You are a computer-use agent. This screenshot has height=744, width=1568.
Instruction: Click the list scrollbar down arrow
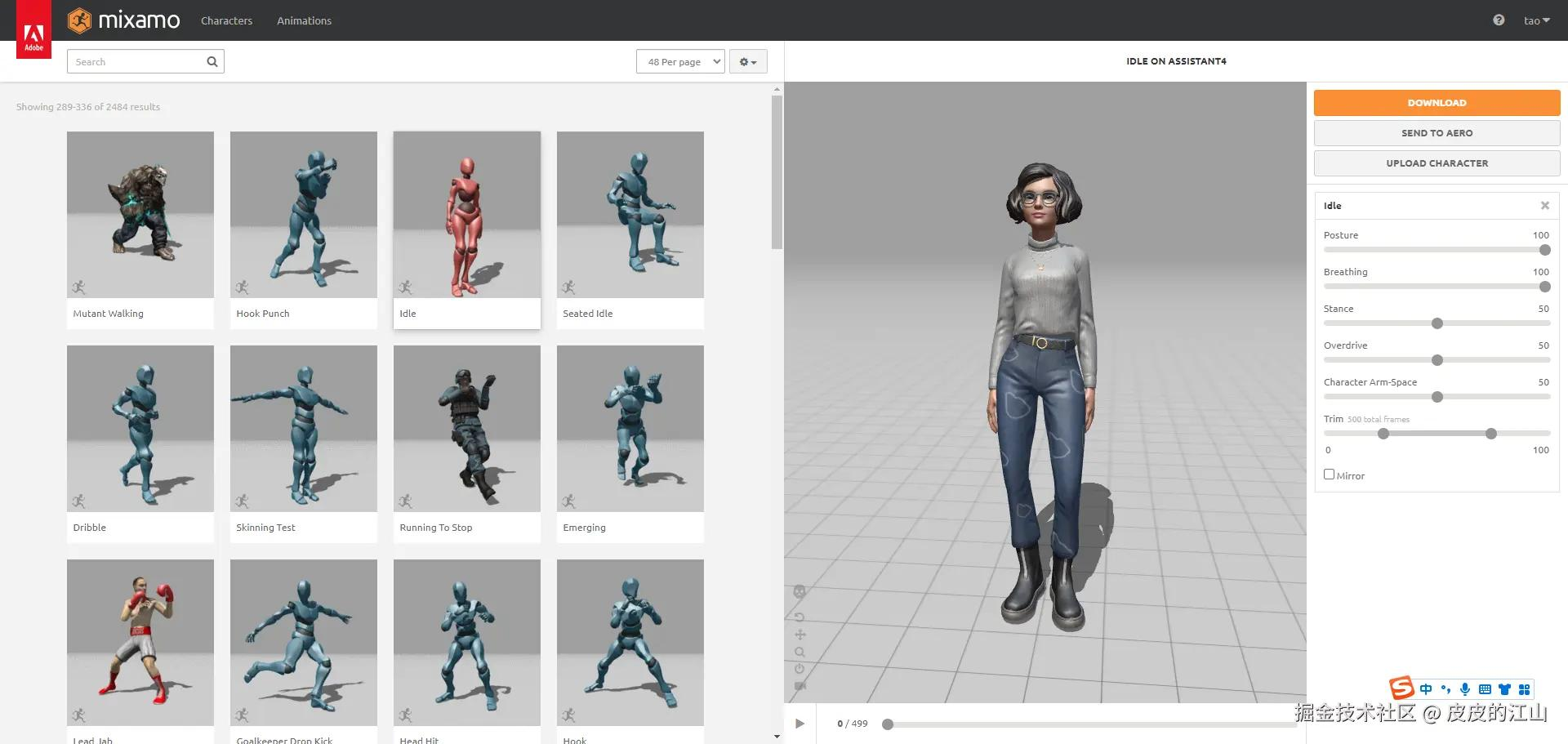coord(777,737)
